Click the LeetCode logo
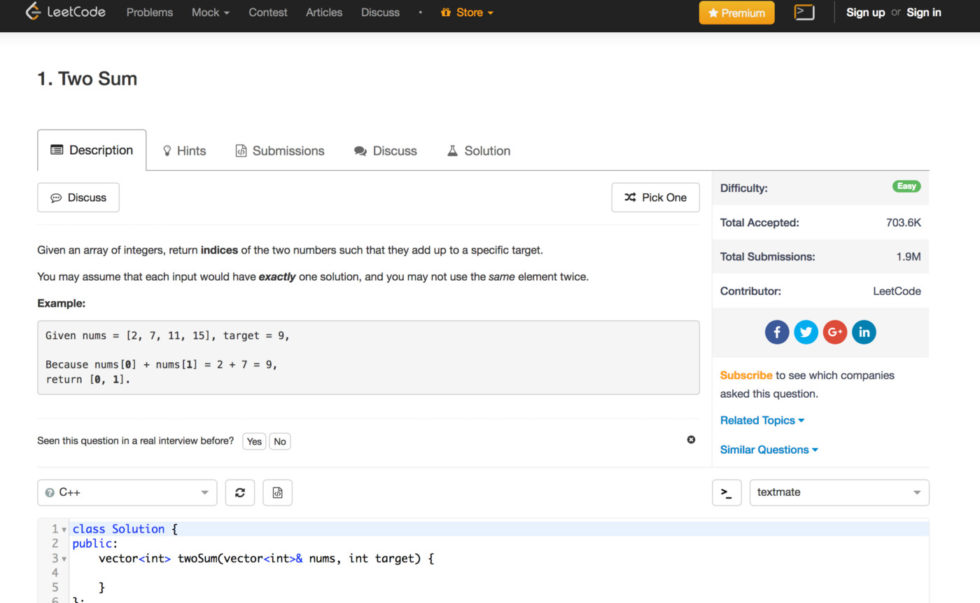980x603 pixels. point(65,13)
